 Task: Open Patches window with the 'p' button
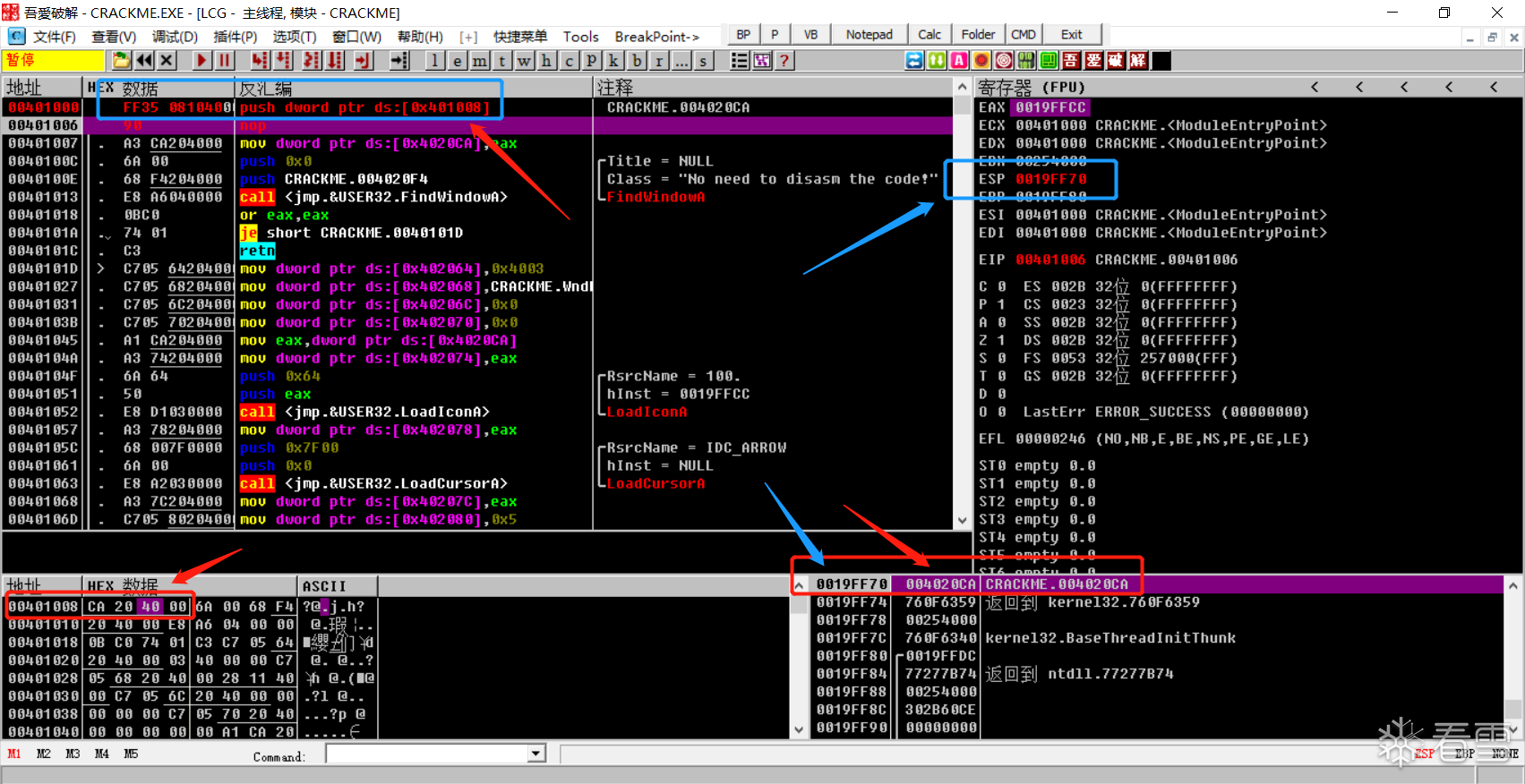coord(592,60)
